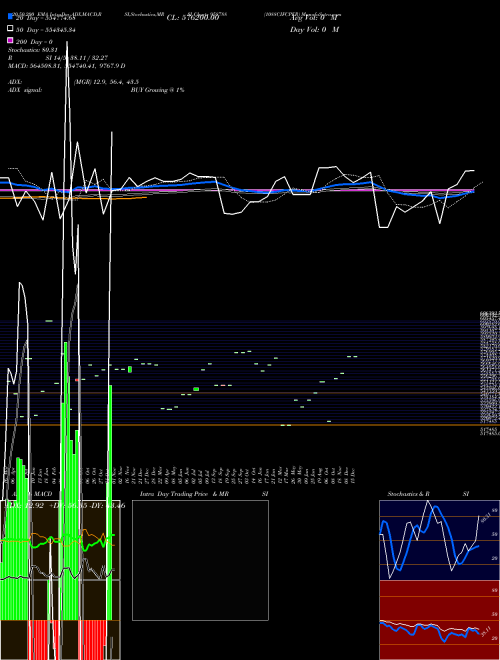Open the blue Stochastics chart panel
The height and width of the screenshot is (660, 500).
[439, 540]
